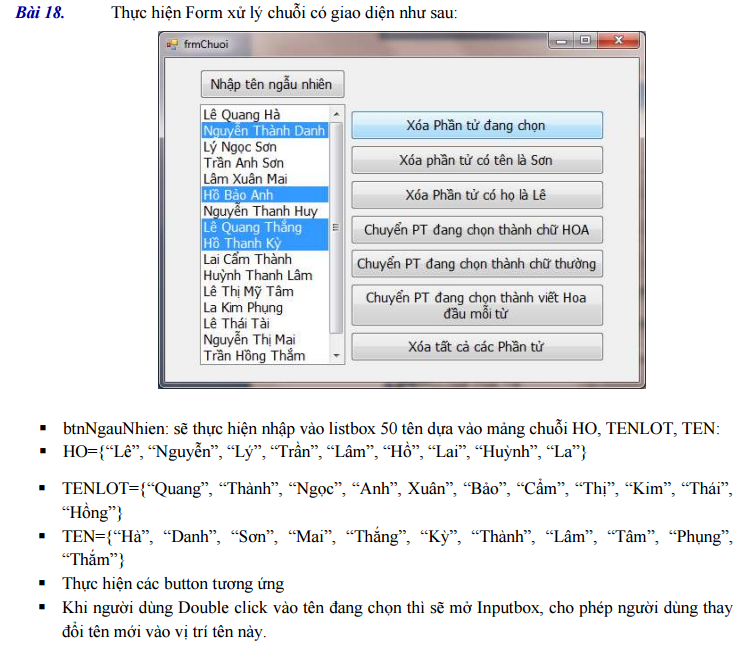Choose 'Lâm Xuân Mai' from the list
Viewport: 747px width, 650px height.
[245, 179]
